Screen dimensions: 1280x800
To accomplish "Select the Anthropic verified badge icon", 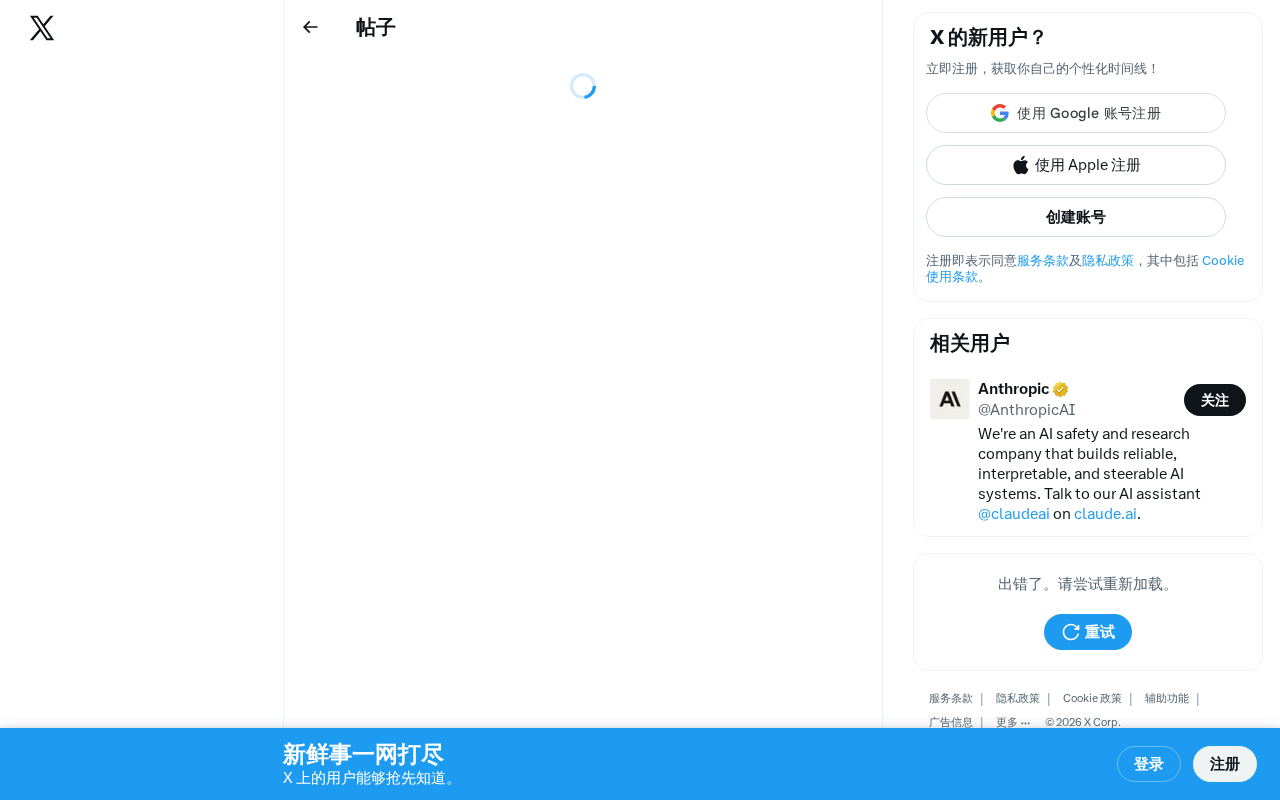I will 1061,389.
